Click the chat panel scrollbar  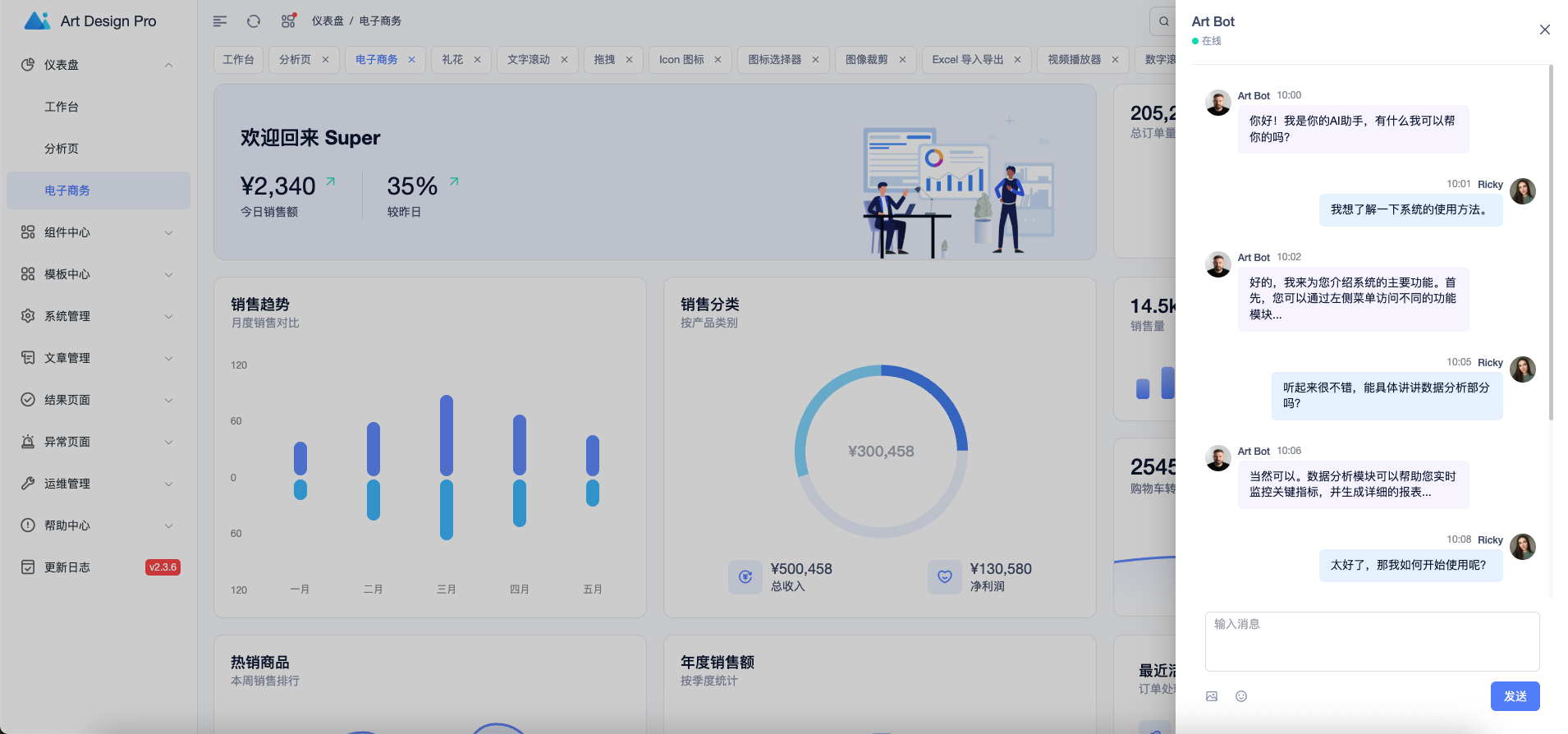1551,242
